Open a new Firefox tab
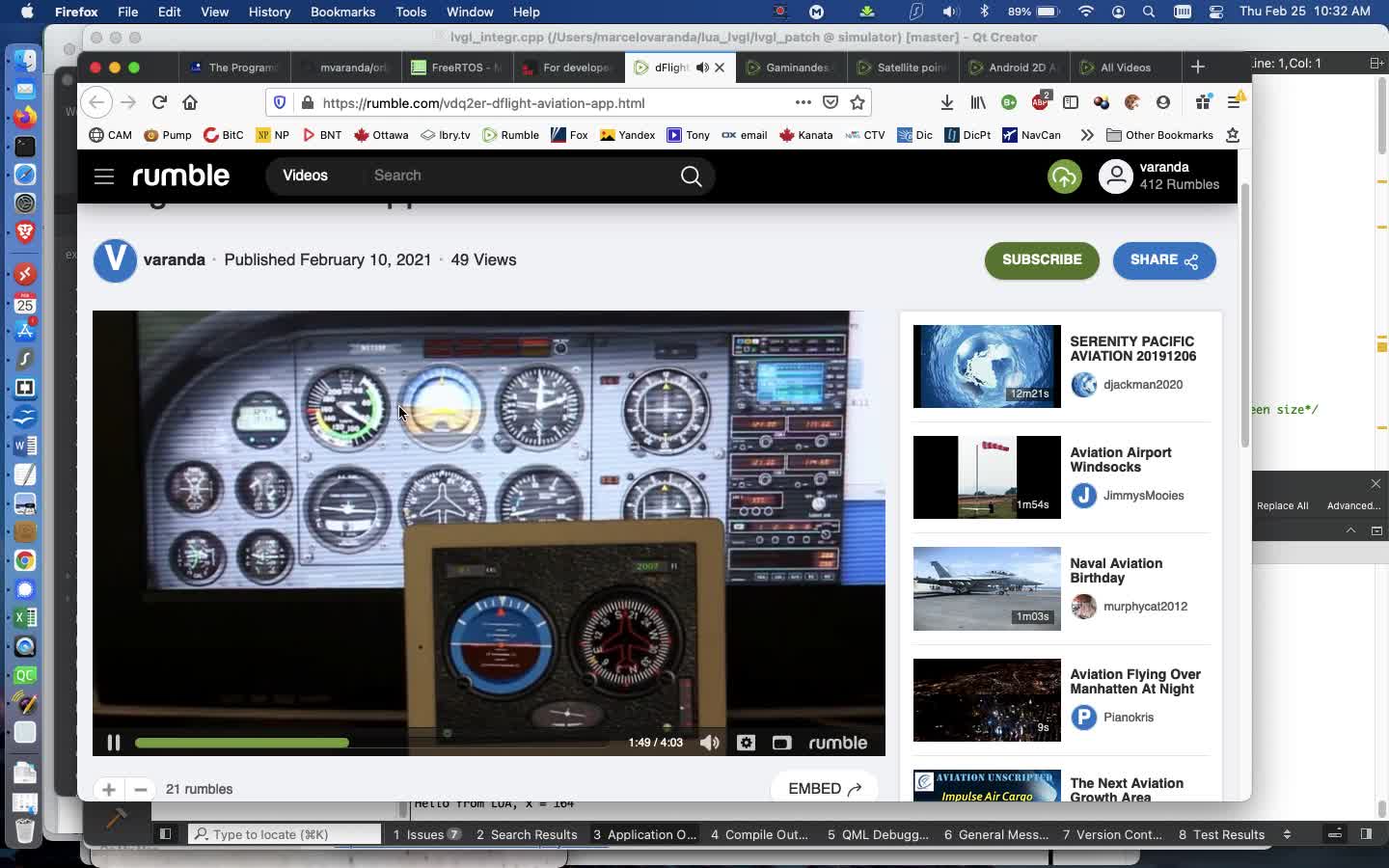The image size is (1389, 868). coord(1198,67)
